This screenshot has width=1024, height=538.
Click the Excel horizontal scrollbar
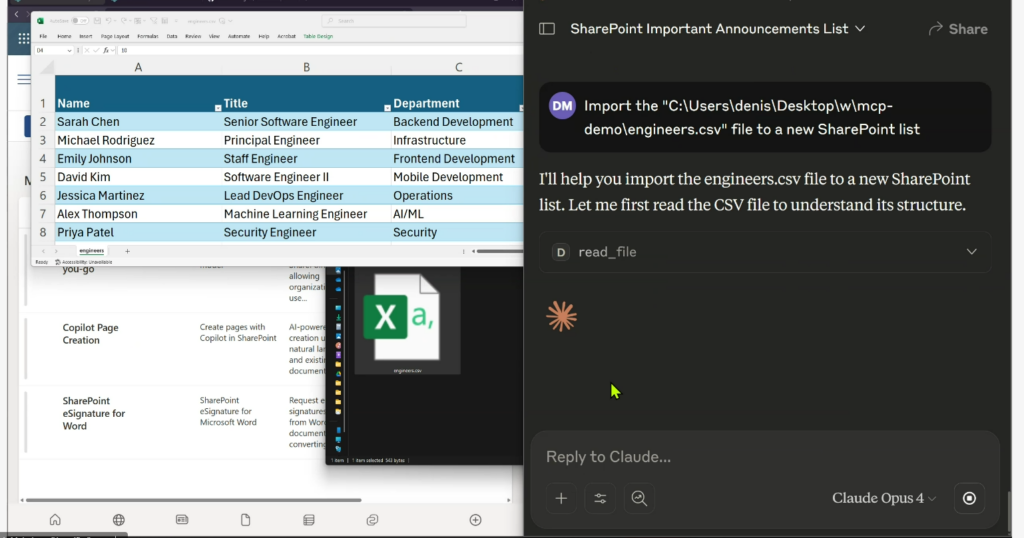click(499, 251)
